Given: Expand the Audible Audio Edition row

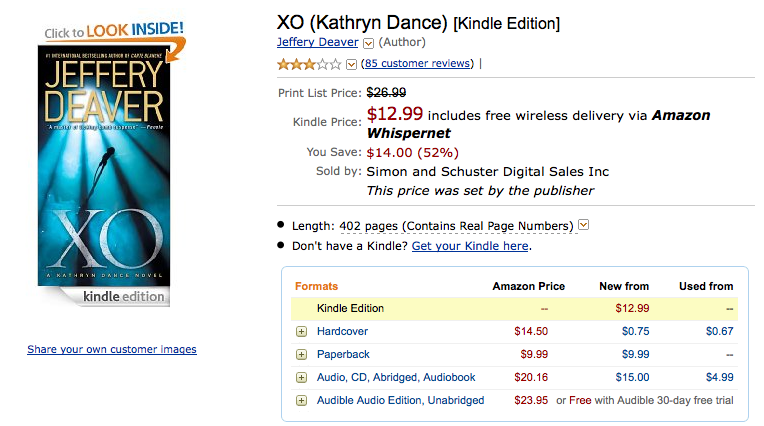Looking at the screenshot, I should pos(302,401).
